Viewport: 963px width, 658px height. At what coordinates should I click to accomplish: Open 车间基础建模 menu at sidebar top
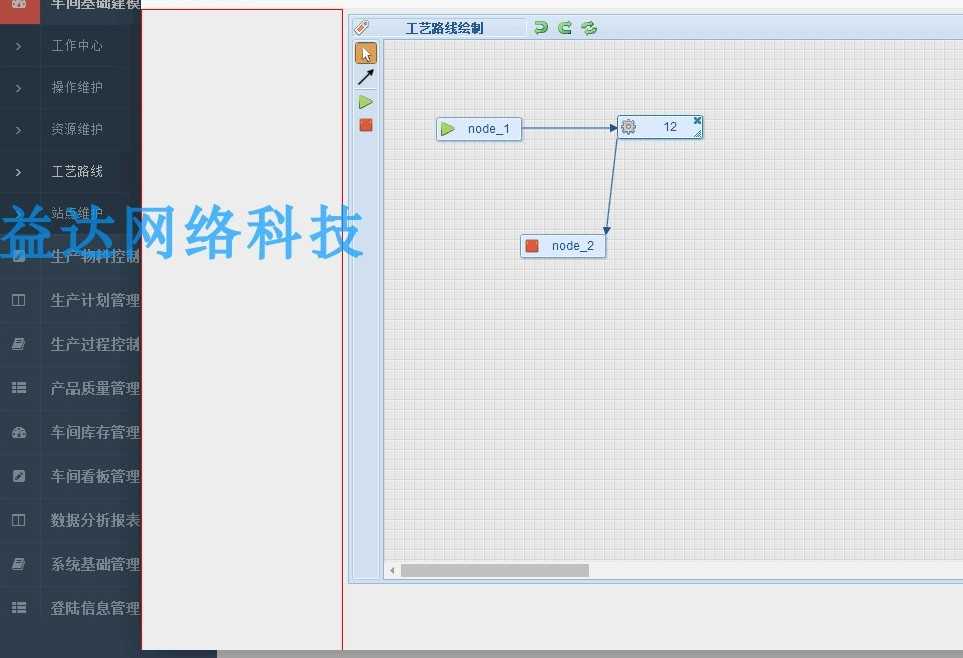pyautogui.click(x=96, y=5)
